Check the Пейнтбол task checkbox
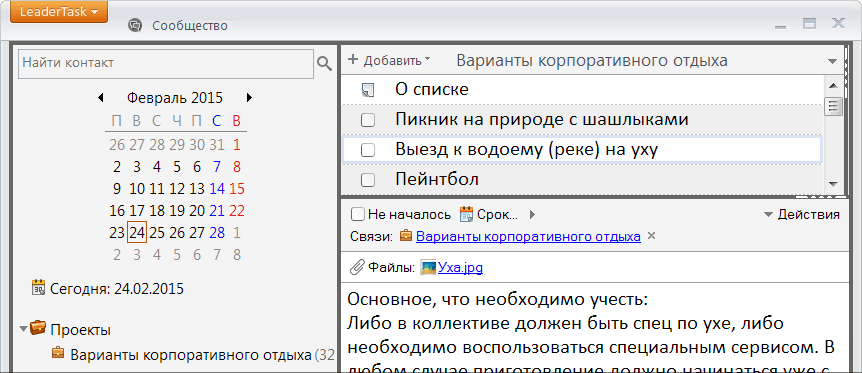862x373 pixels. click(368, 179)
